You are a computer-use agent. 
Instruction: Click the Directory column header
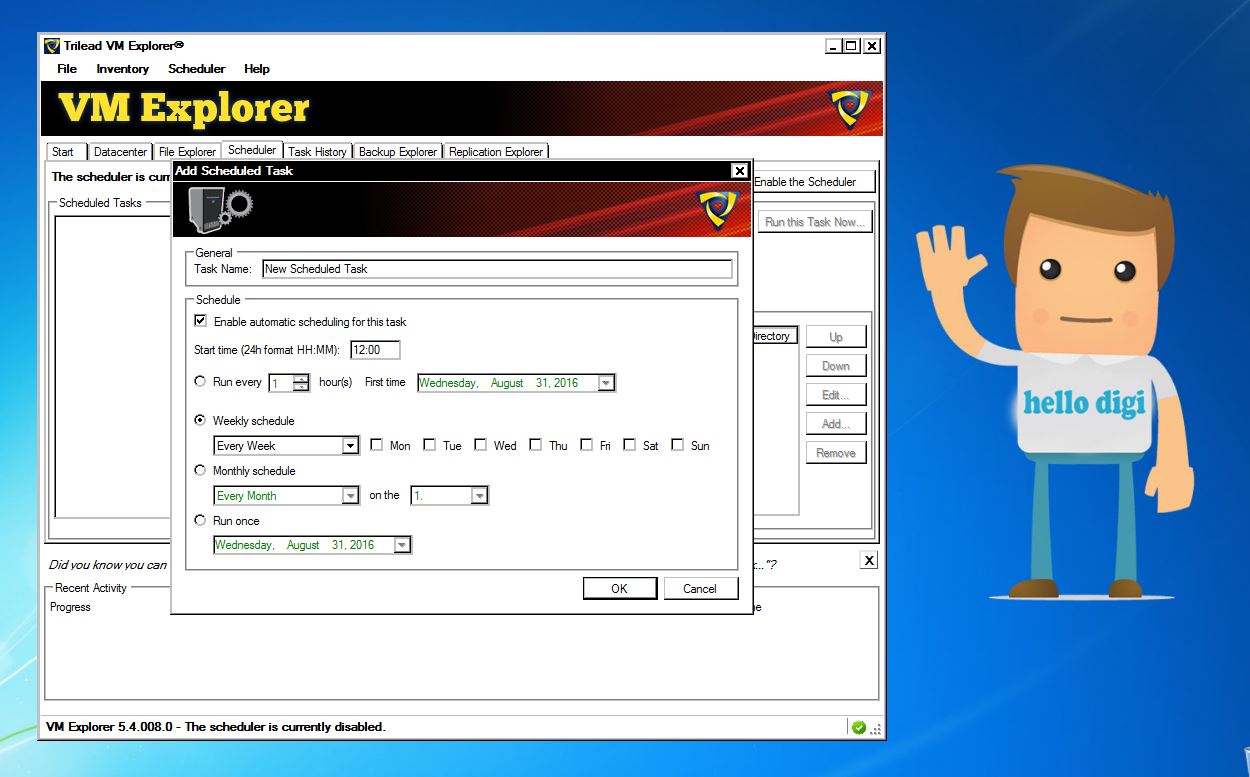pyautogui.click(x=774, y=336)
